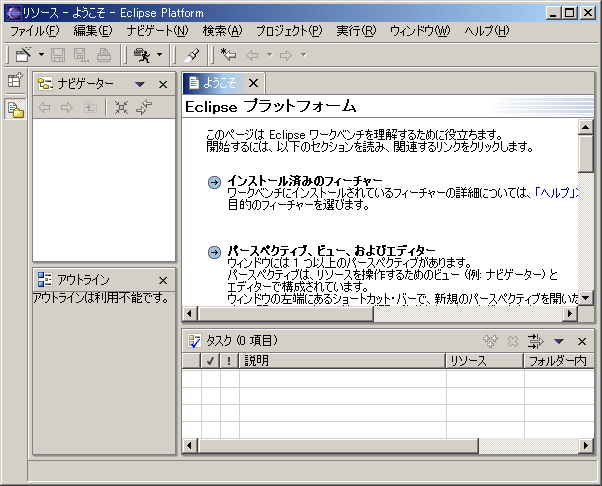Click the External Tools run icon
Viewport: 602px width, 486px height.
click(142, 55)
